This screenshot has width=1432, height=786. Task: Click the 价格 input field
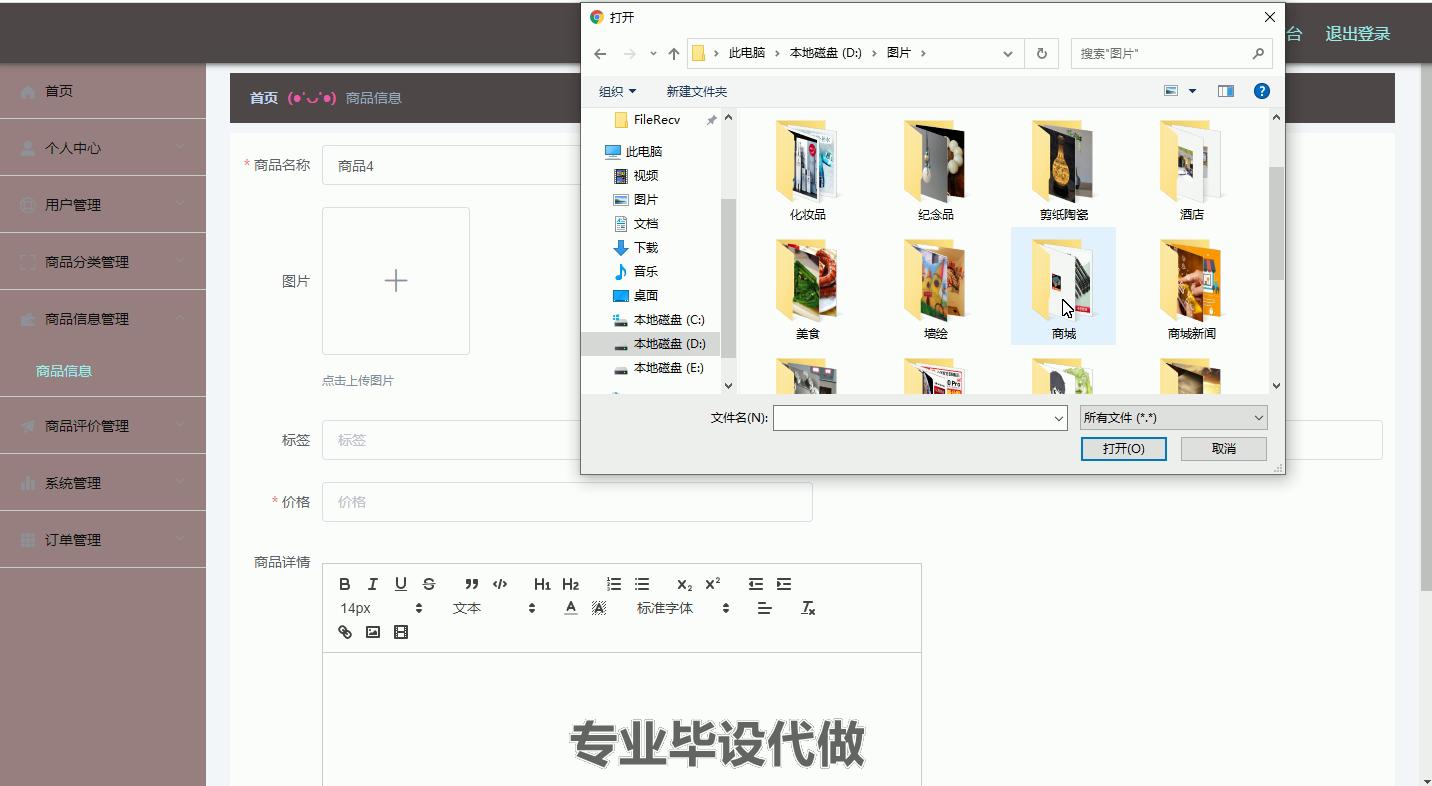click(x=567, y=502)
